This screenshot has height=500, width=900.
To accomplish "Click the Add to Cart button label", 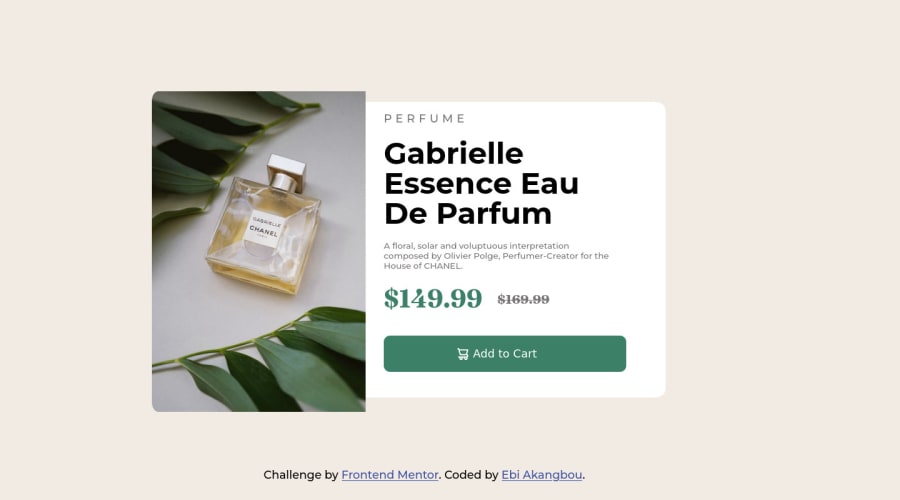I will [x=505, y=354].
